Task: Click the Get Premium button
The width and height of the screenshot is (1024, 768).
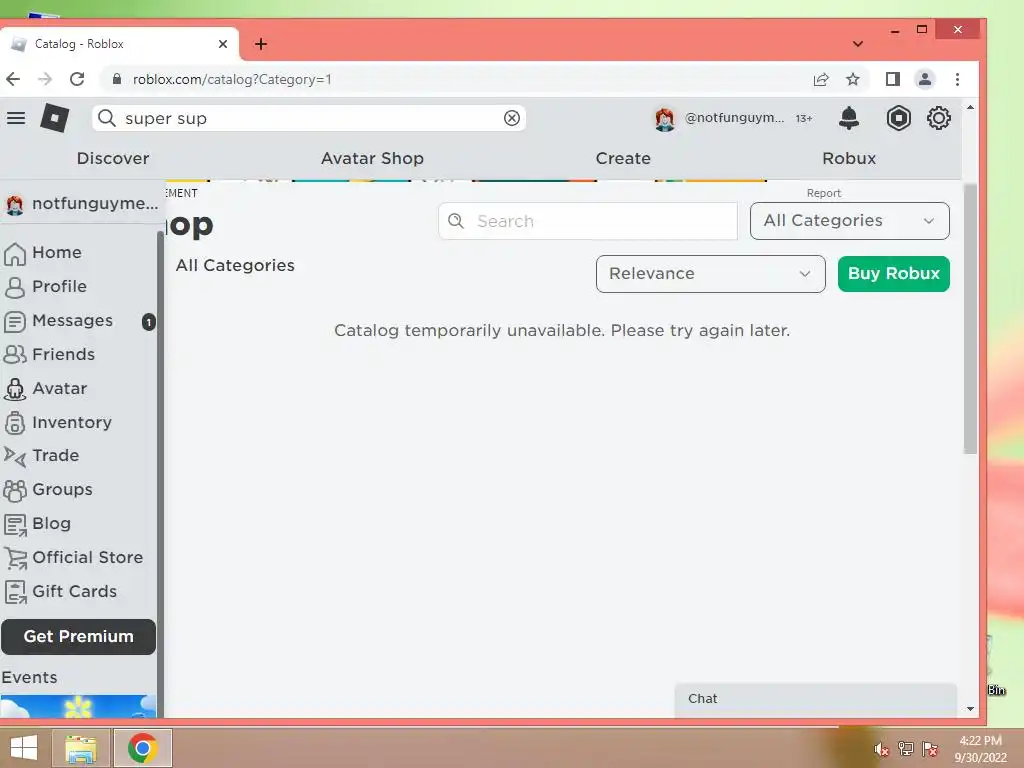Action: pos(78,637)
